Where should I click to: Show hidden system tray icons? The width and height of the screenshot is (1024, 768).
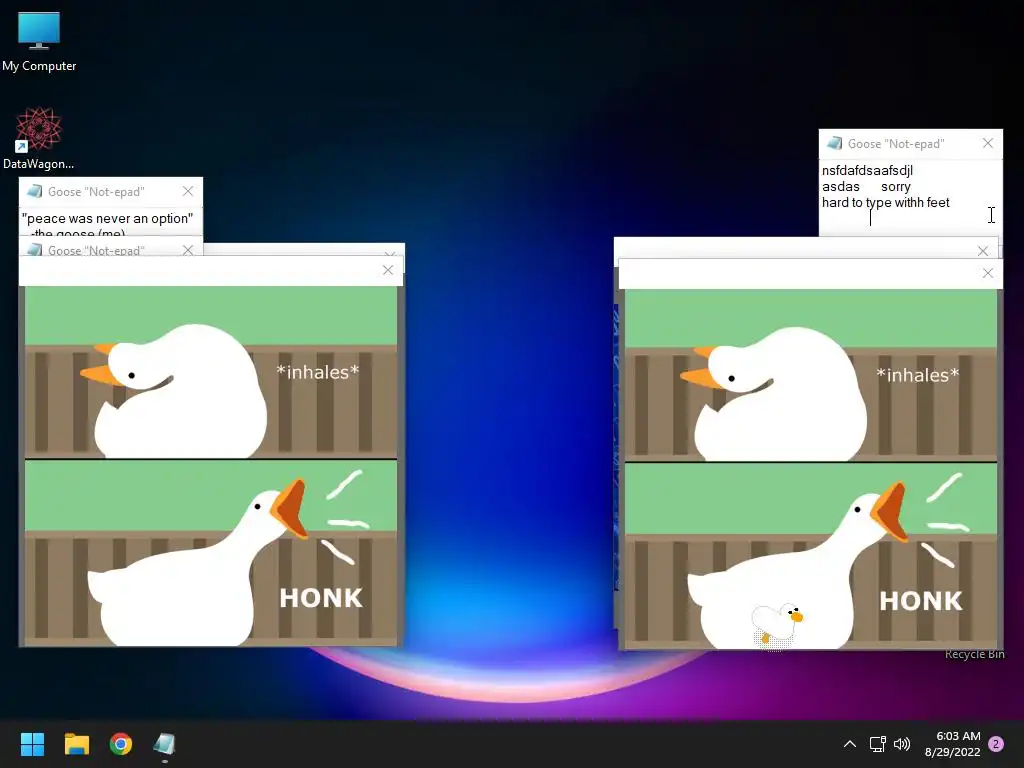click(850, 744)
